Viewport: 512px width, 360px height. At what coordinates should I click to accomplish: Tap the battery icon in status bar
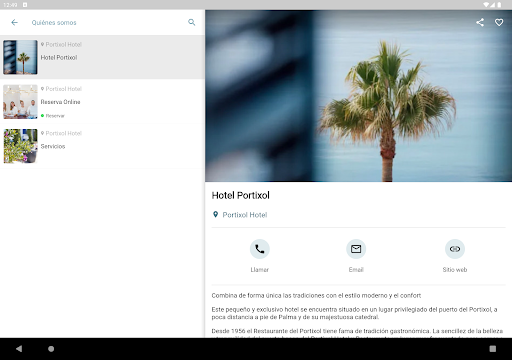pyautogui.click(x=499, y=5)
